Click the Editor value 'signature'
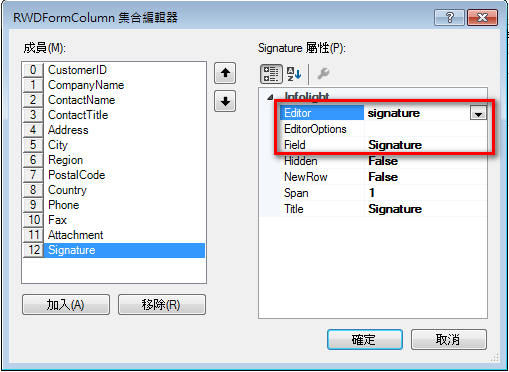Screen dimensions: 509x372 click(394, 113)
